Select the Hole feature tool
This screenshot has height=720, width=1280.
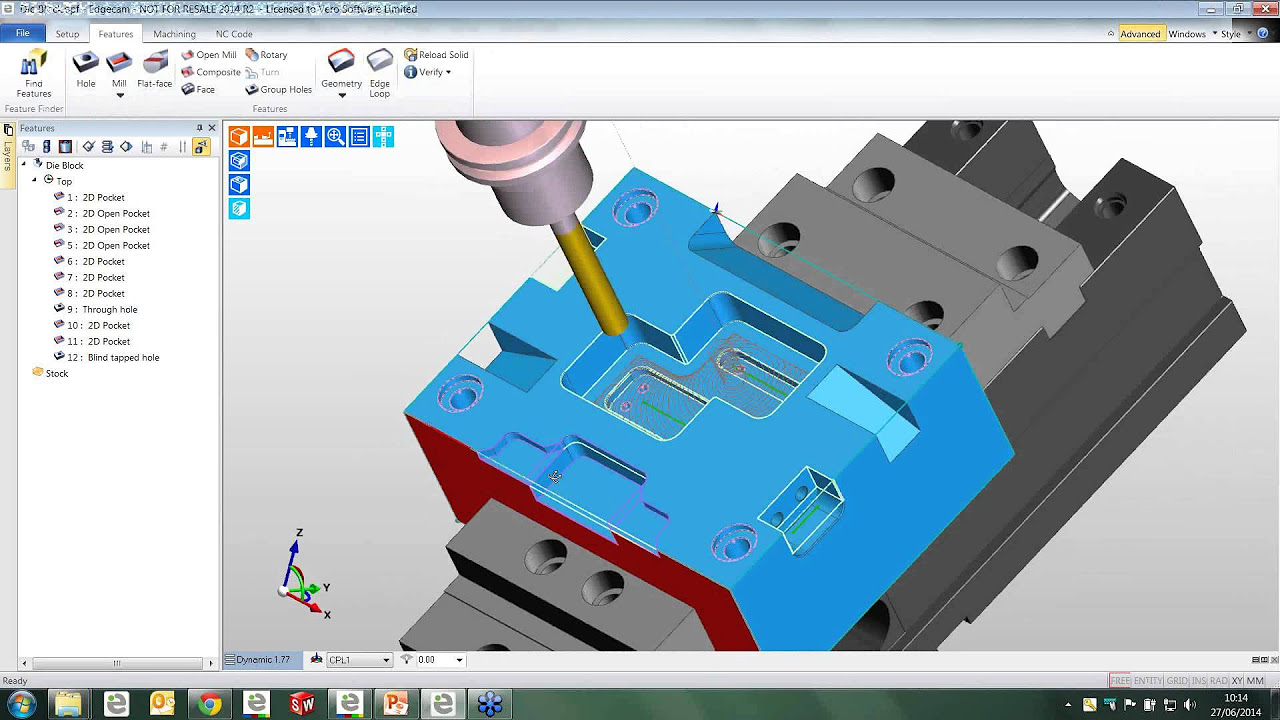click(86, 70)
